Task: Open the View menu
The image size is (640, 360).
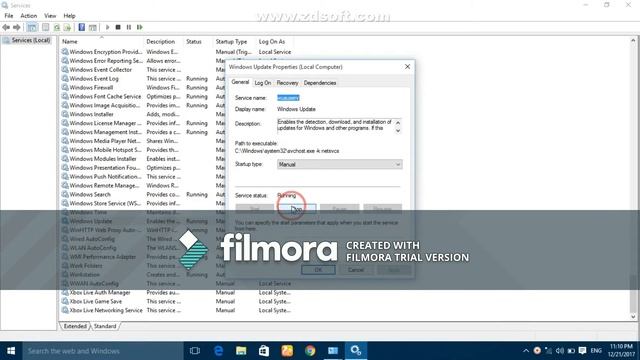Action: point(50,16)
